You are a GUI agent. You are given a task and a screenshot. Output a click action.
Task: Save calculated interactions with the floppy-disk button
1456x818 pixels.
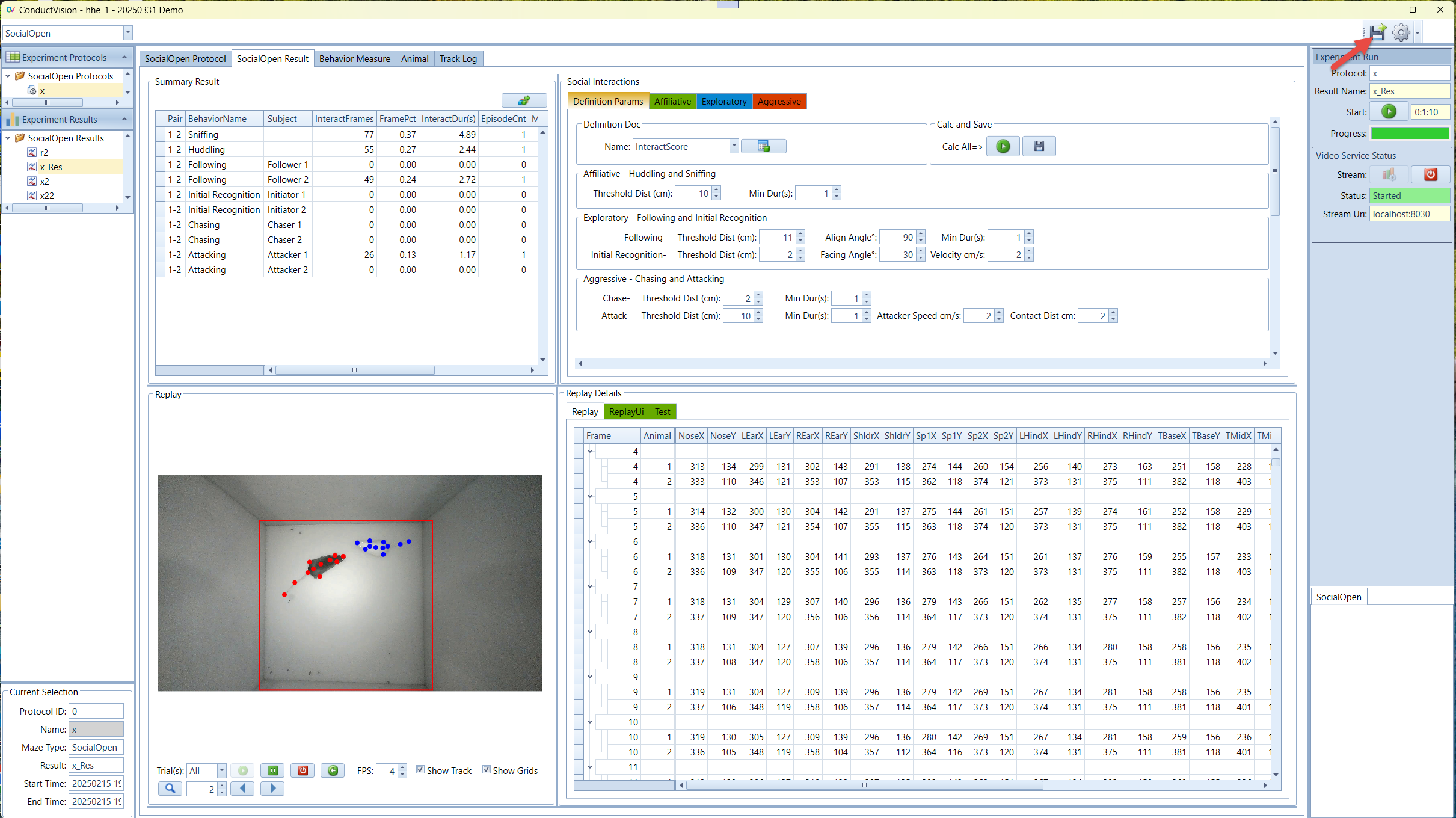pos(1039,146)
